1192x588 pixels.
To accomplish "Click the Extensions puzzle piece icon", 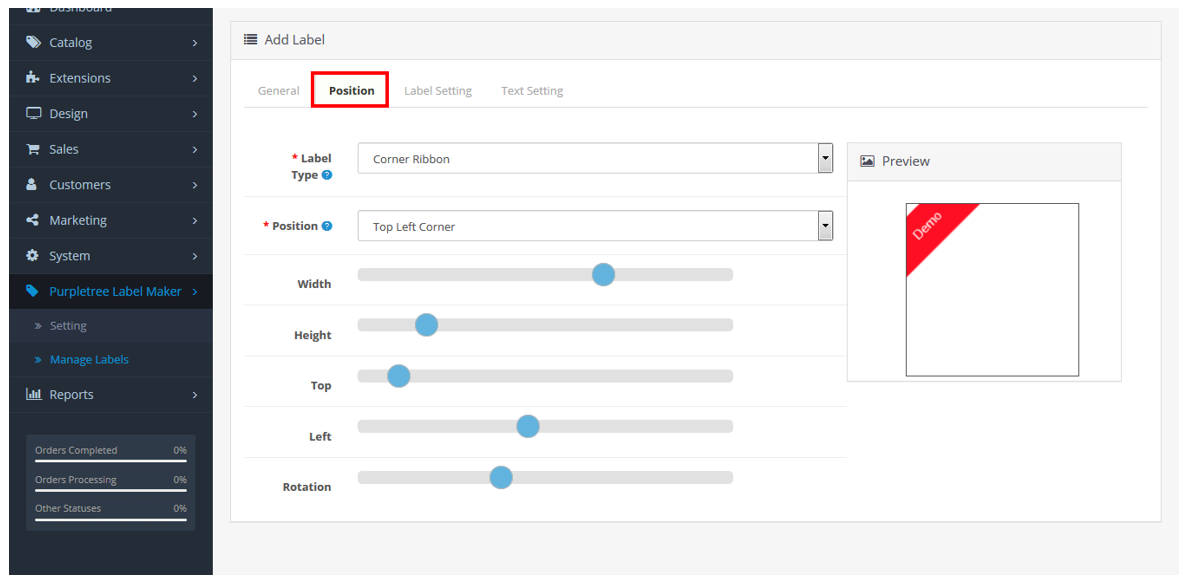I will pyautogui.click(x=33, y=78).
